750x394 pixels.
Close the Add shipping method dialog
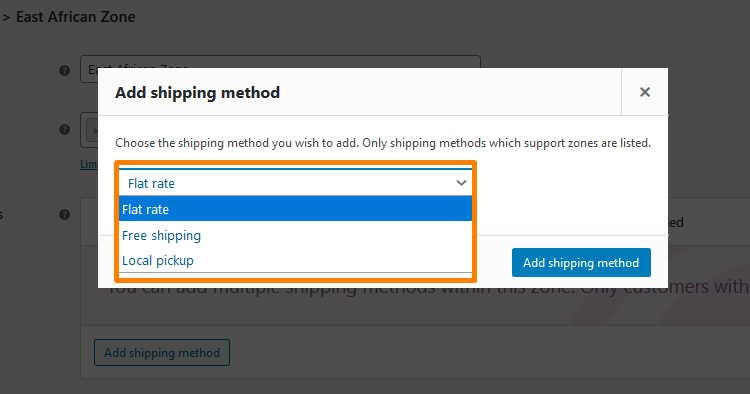pos(644,92)
